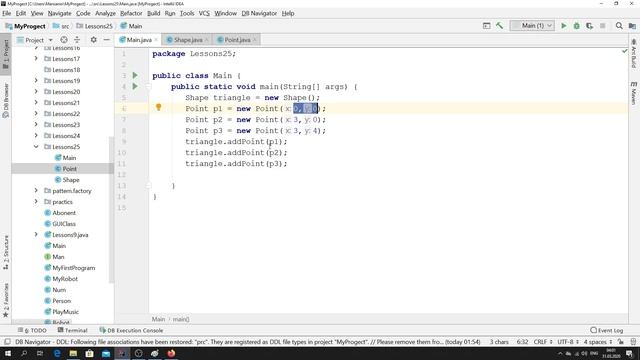Click the yellow lightbulb intention icon

click(158, 107)
